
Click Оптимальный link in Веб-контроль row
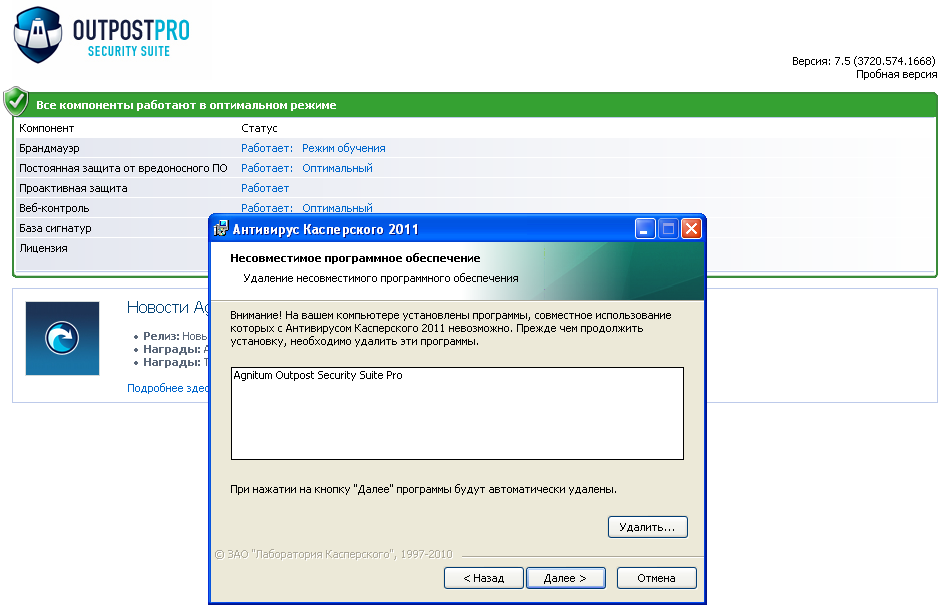pos(337,208)
